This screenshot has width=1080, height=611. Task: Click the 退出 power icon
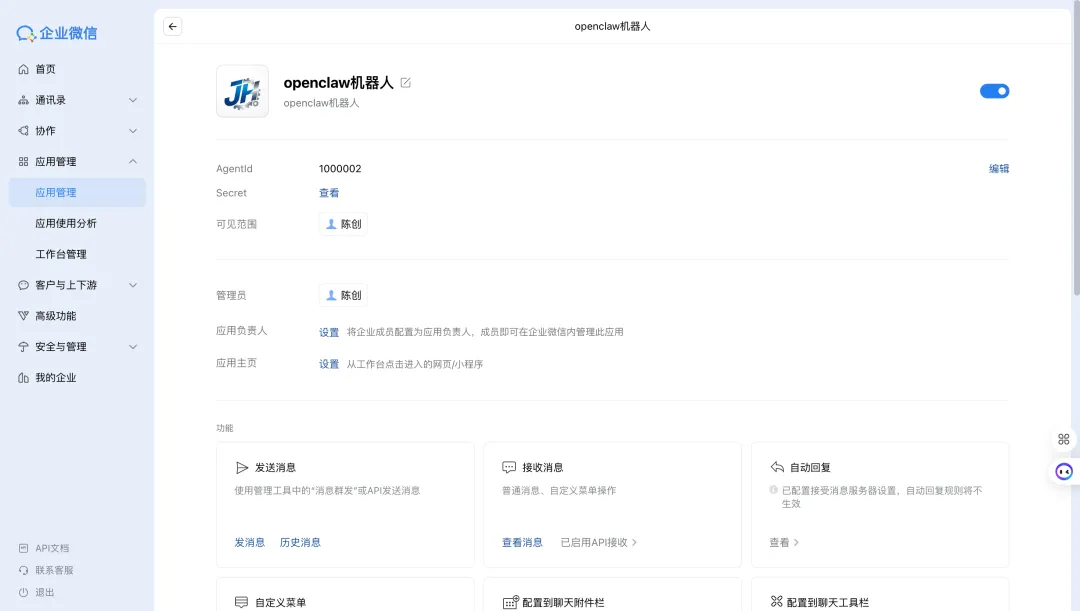point(23,592)
